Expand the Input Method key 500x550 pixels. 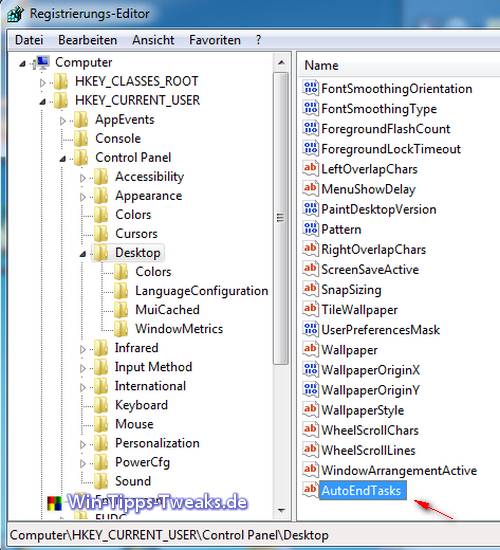click(83, 368)
